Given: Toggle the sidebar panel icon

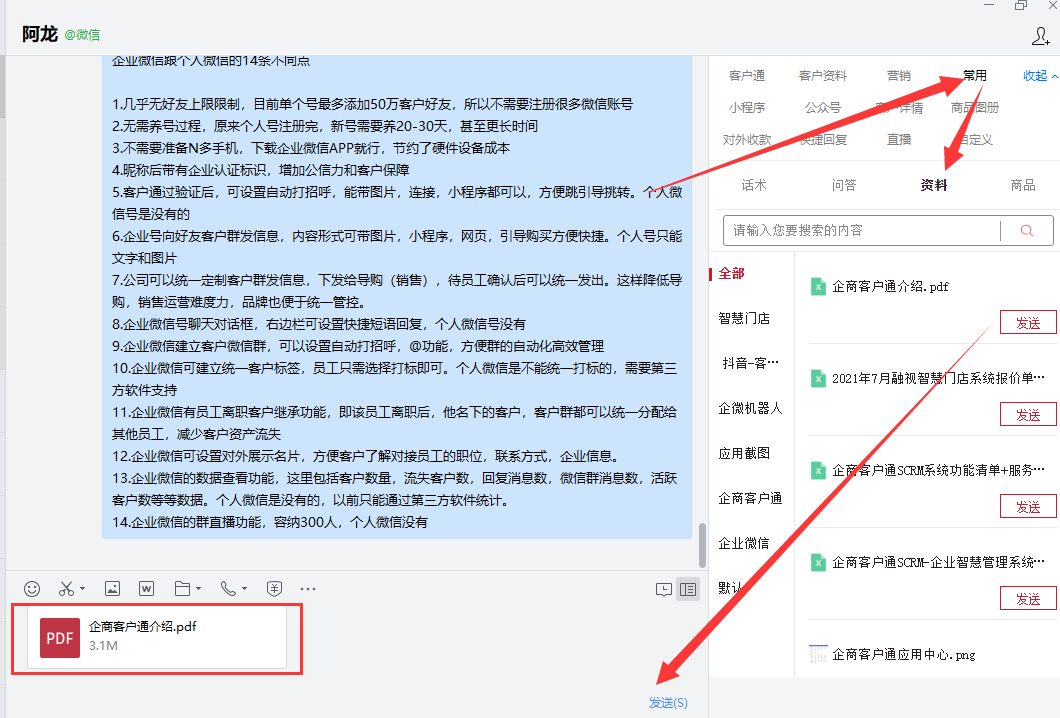Looking at the screenshot, I should click(x=688, y=590).
